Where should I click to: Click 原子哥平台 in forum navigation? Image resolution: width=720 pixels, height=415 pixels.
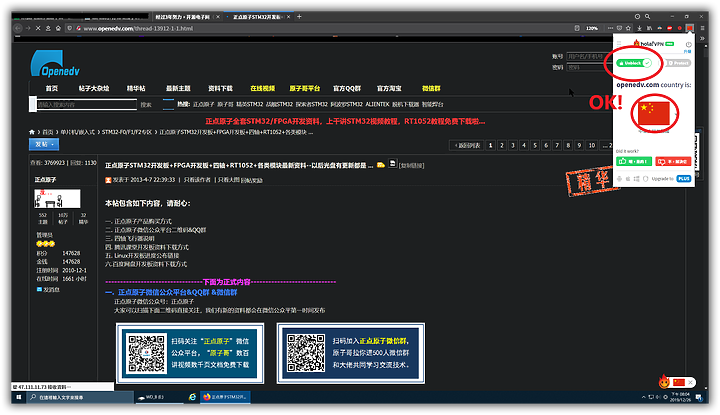[x=304, y=88]
